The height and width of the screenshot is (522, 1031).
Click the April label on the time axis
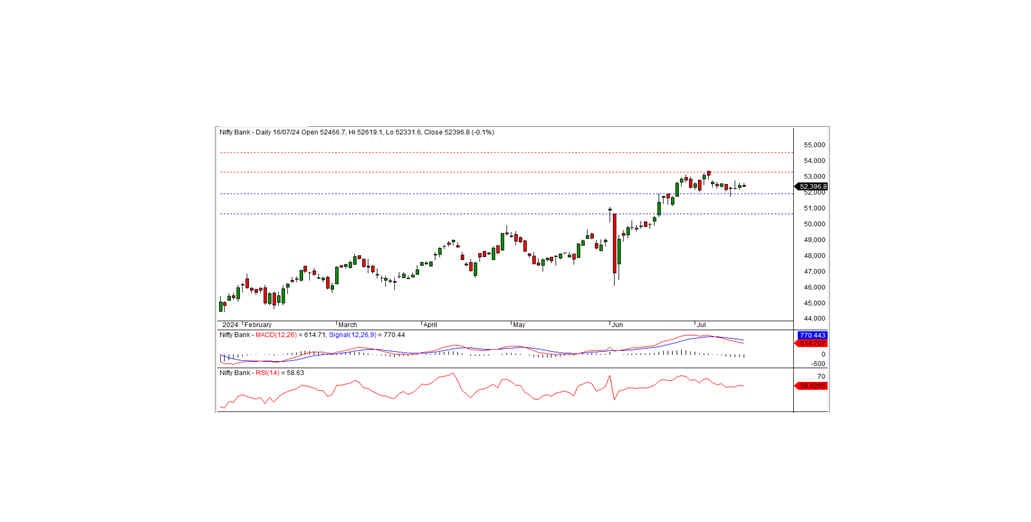[432, 325]
